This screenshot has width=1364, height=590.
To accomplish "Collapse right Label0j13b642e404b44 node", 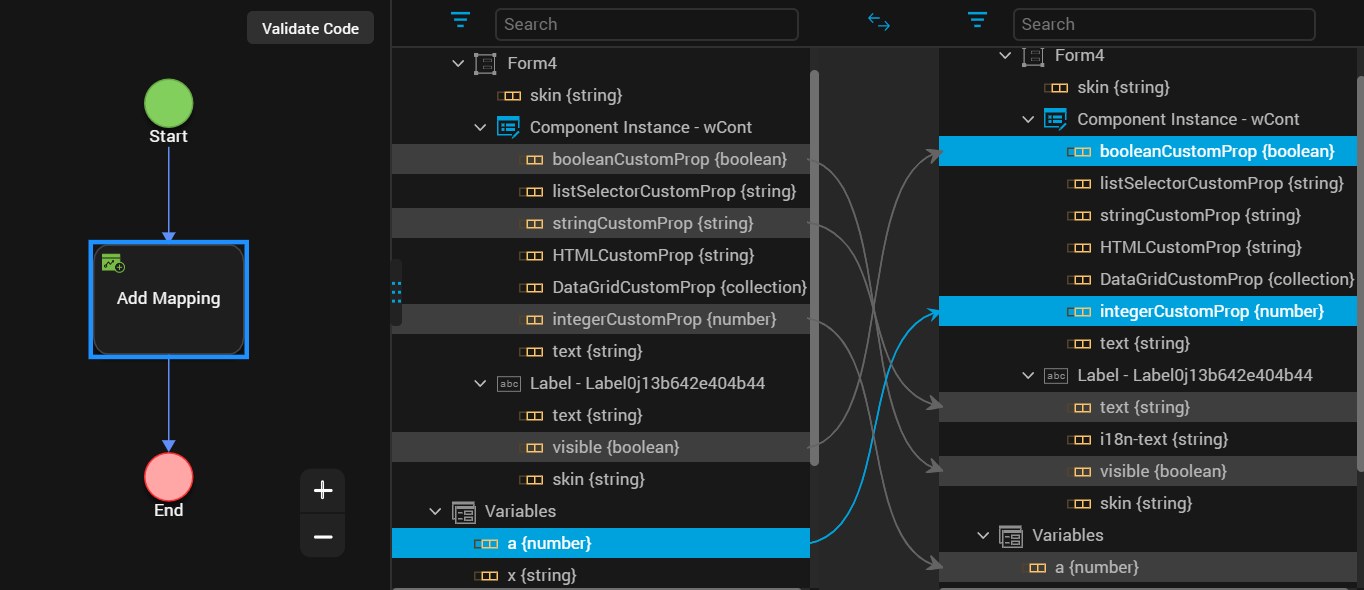I will click(x=1029, y=376).
